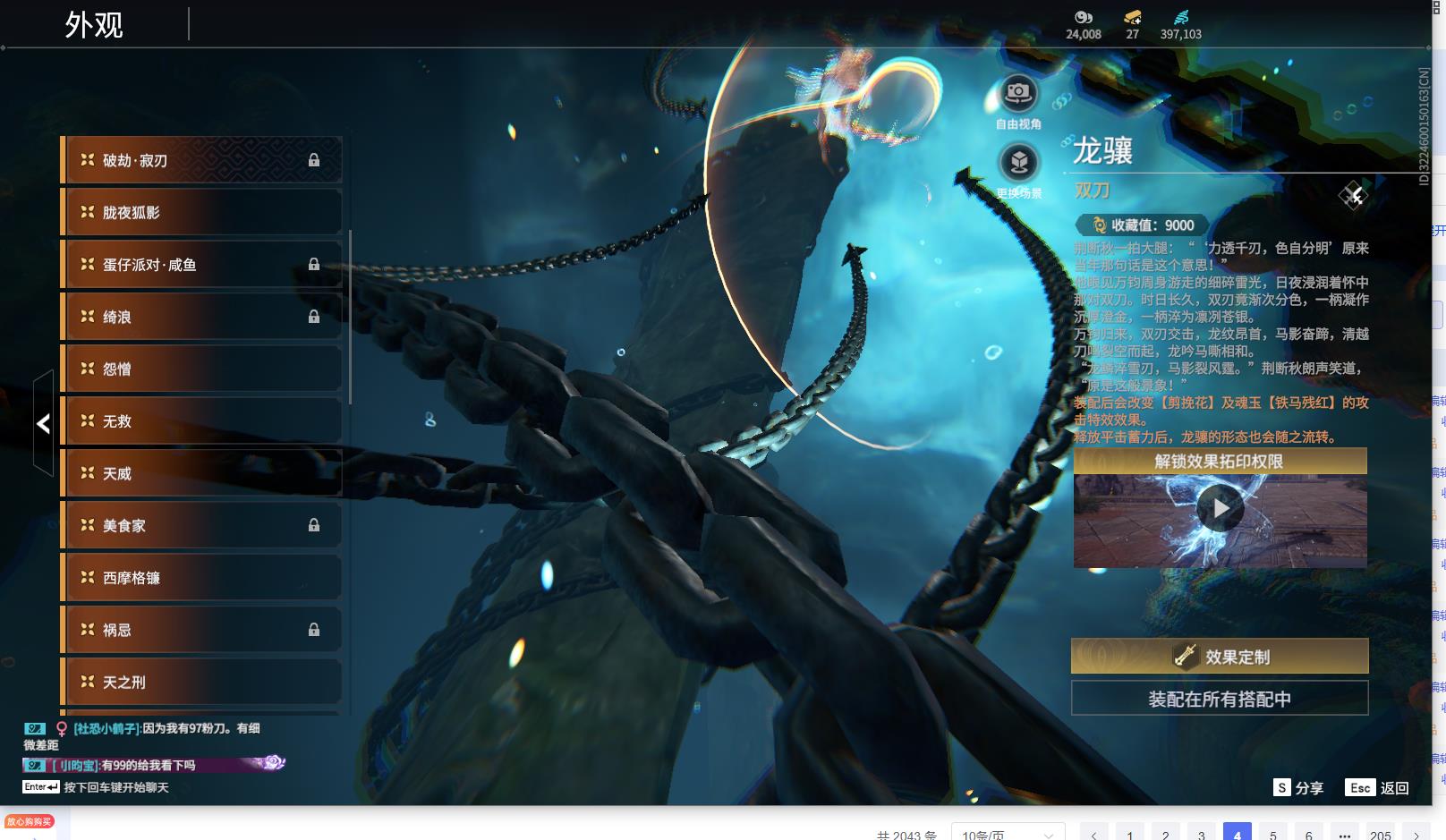
Task: Select the 西摩格镰 skin entry
Action: pos(201,578)
